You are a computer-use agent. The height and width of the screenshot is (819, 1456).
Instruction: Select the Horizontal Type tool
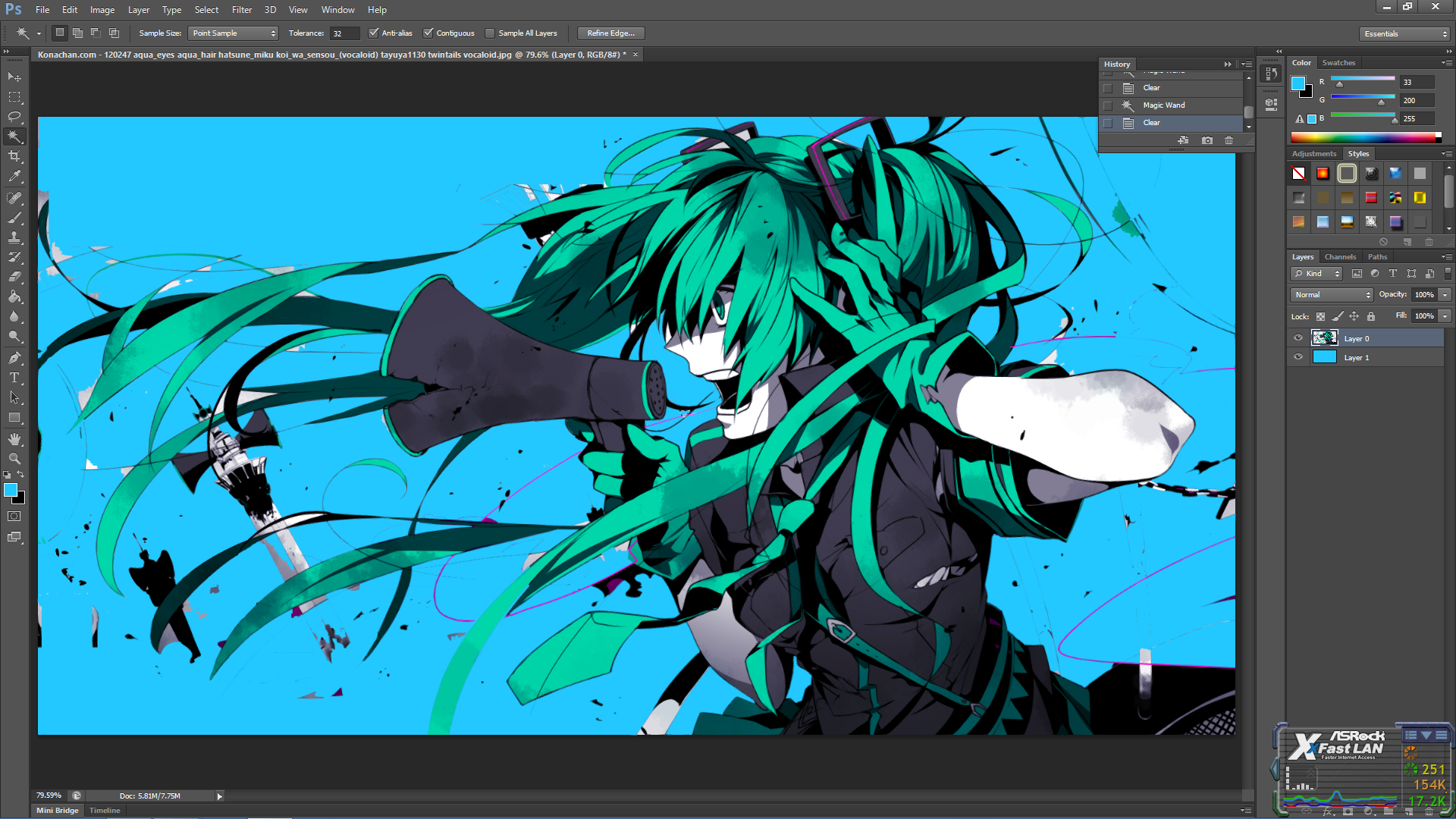[x=14, y=378]
